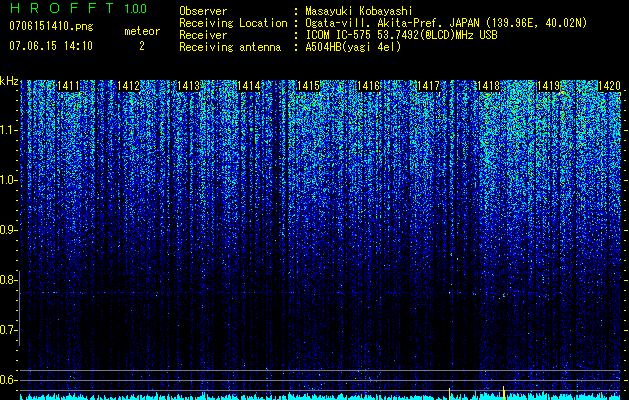Select the filename 0706151410.png

tap(51, 26)
